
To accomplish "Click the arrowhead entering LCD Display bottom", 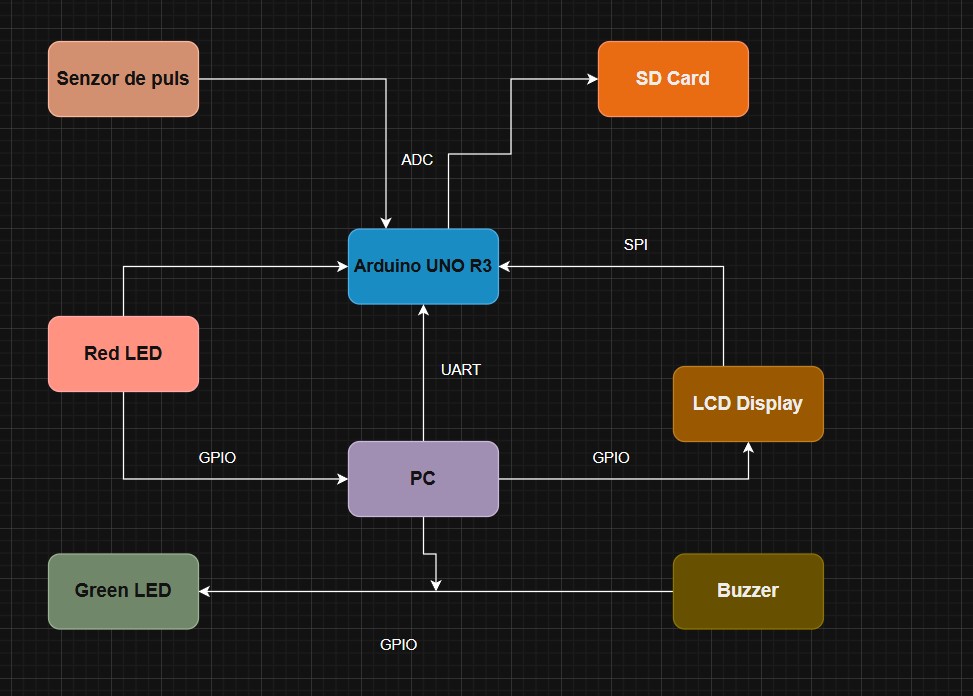I will click(748, 448).
